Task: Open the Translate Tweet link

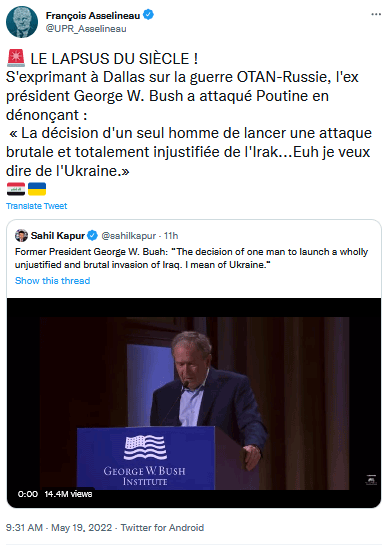Action: (37, 206)
